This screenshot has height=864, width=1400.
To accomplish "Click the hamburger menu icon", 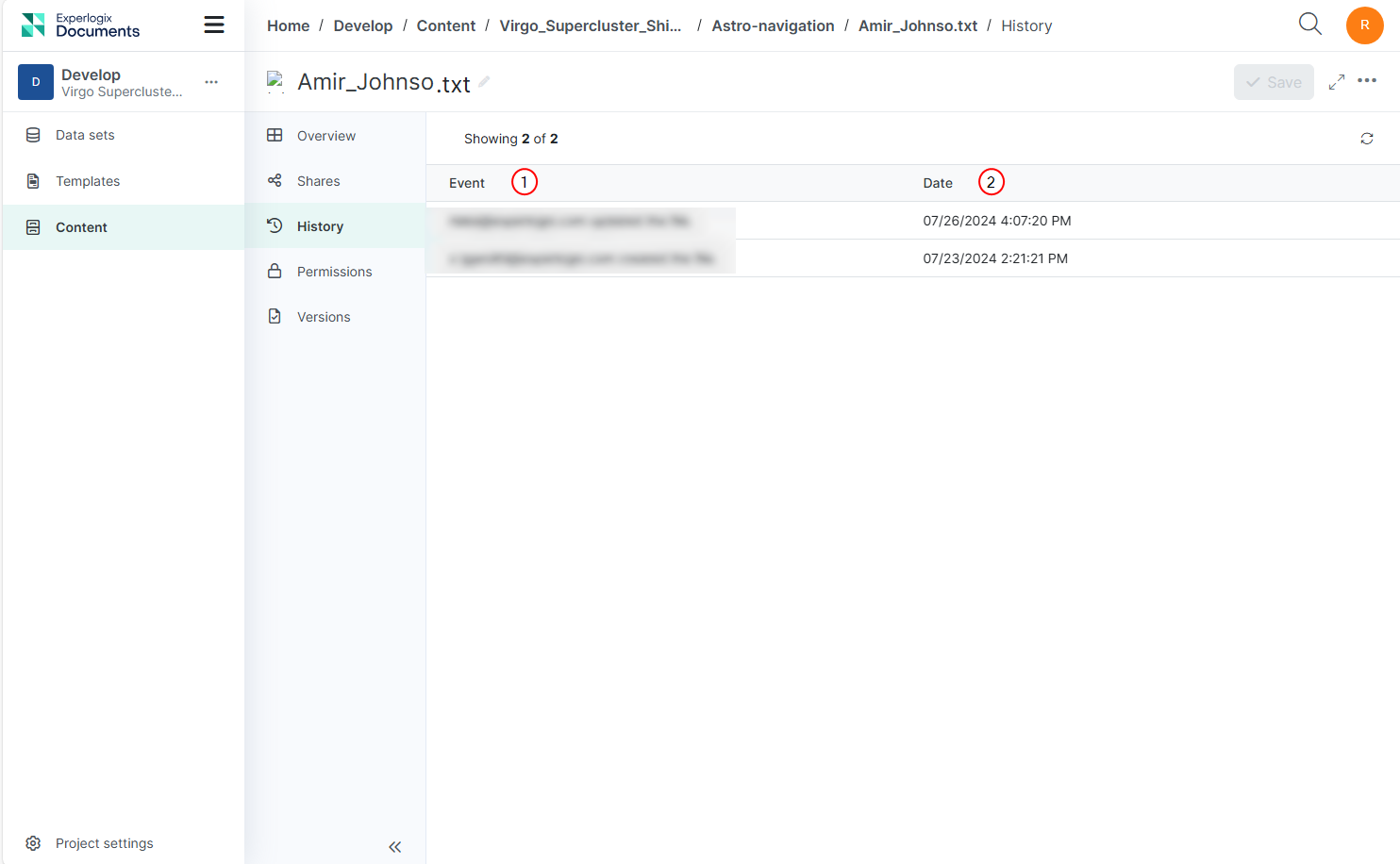I will (x=214, y=25).
